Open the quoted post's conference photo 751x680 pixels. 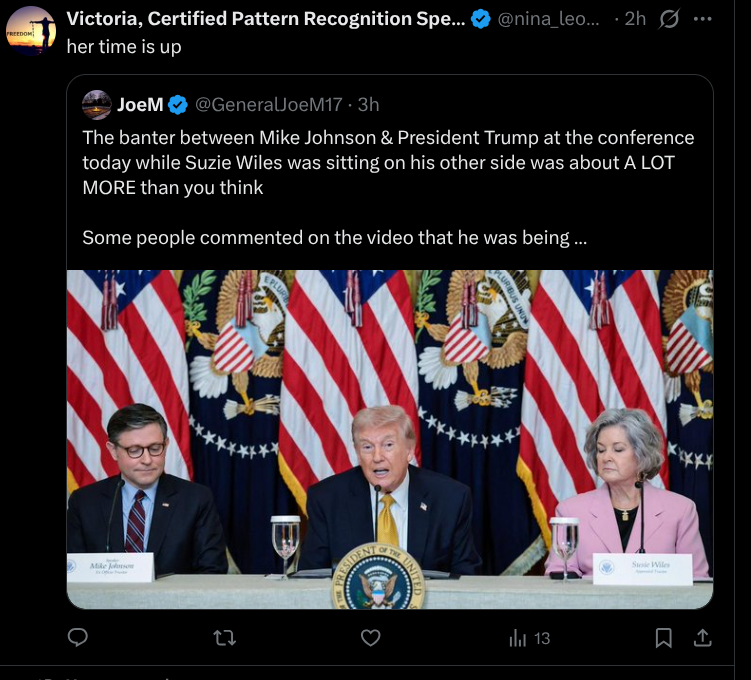point(390,438)
